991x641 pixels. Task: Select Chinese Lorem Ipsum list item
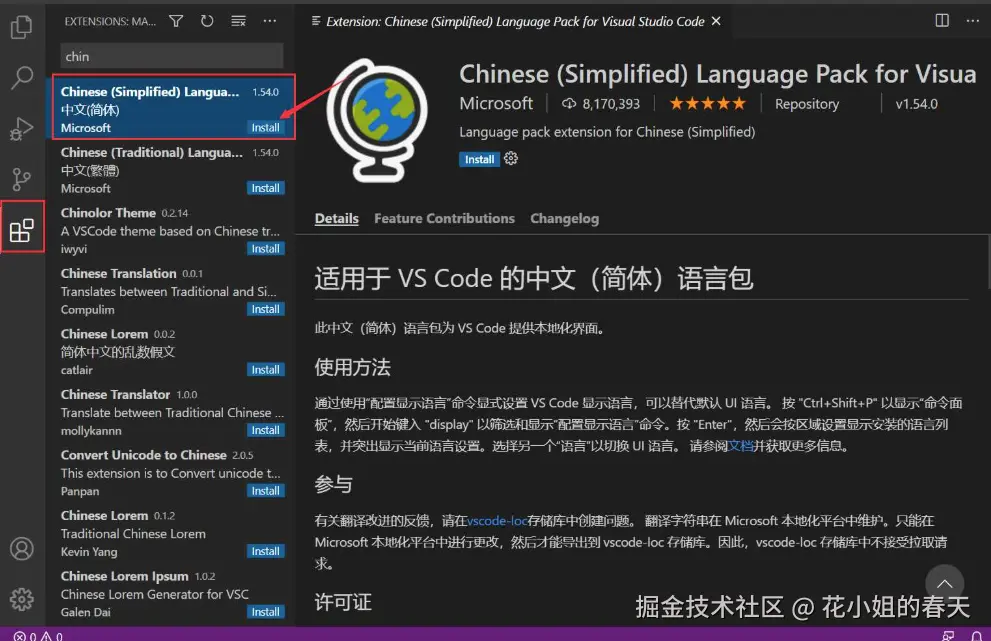(173, 592)
